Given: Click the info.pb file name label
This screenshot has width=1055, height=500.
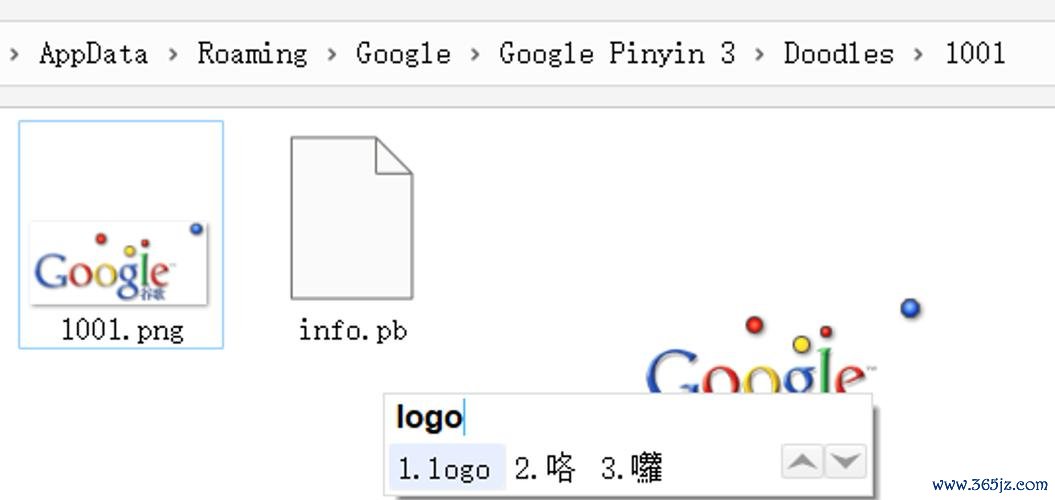Looking at the screenshot, I should [x=353, y=330].
